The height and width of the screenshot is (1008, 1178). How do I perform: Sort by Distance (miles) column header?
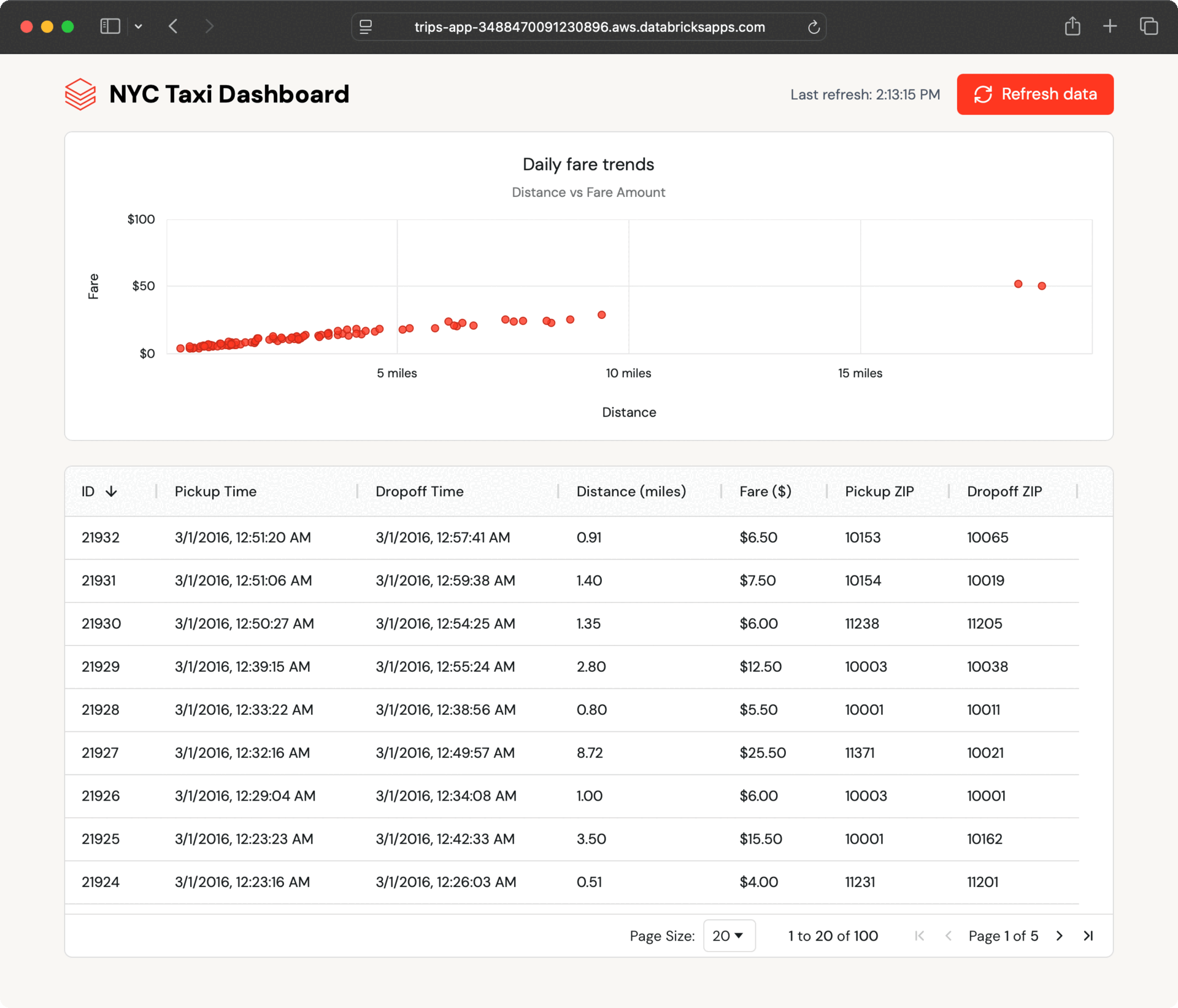(631, 491)
